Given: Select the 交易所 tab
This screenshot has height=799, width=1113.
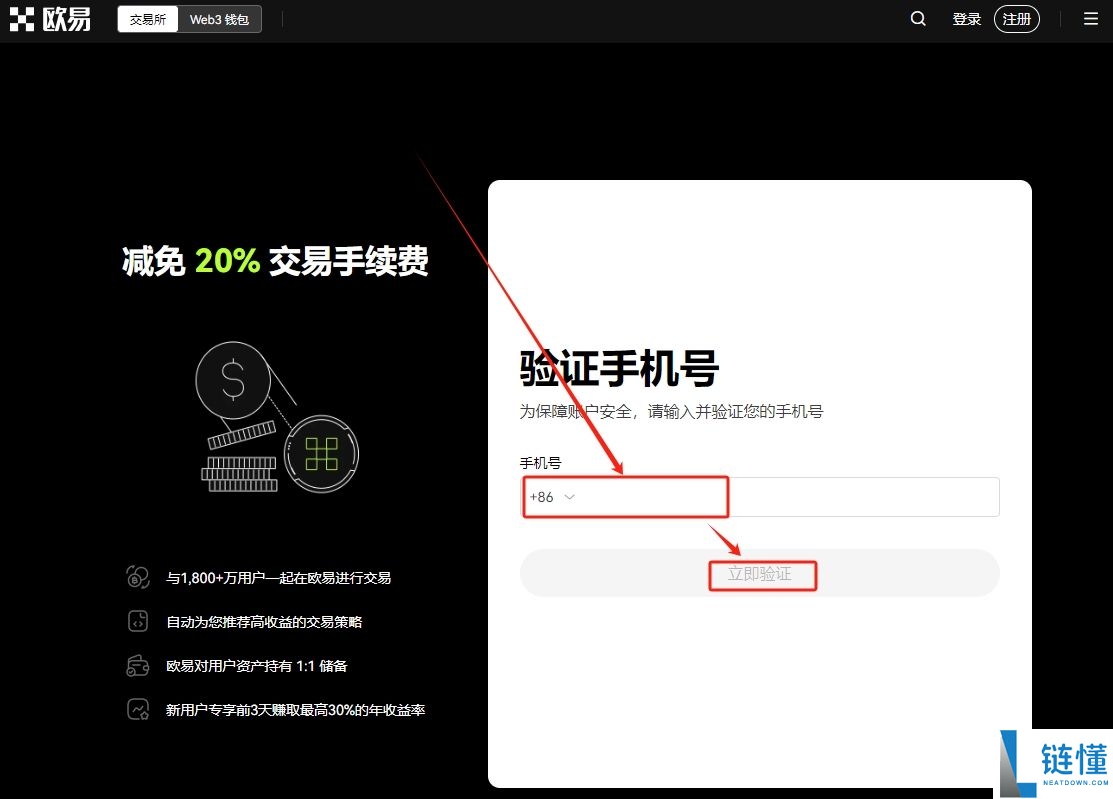Looking at the screenshot, I should point(147,18).
